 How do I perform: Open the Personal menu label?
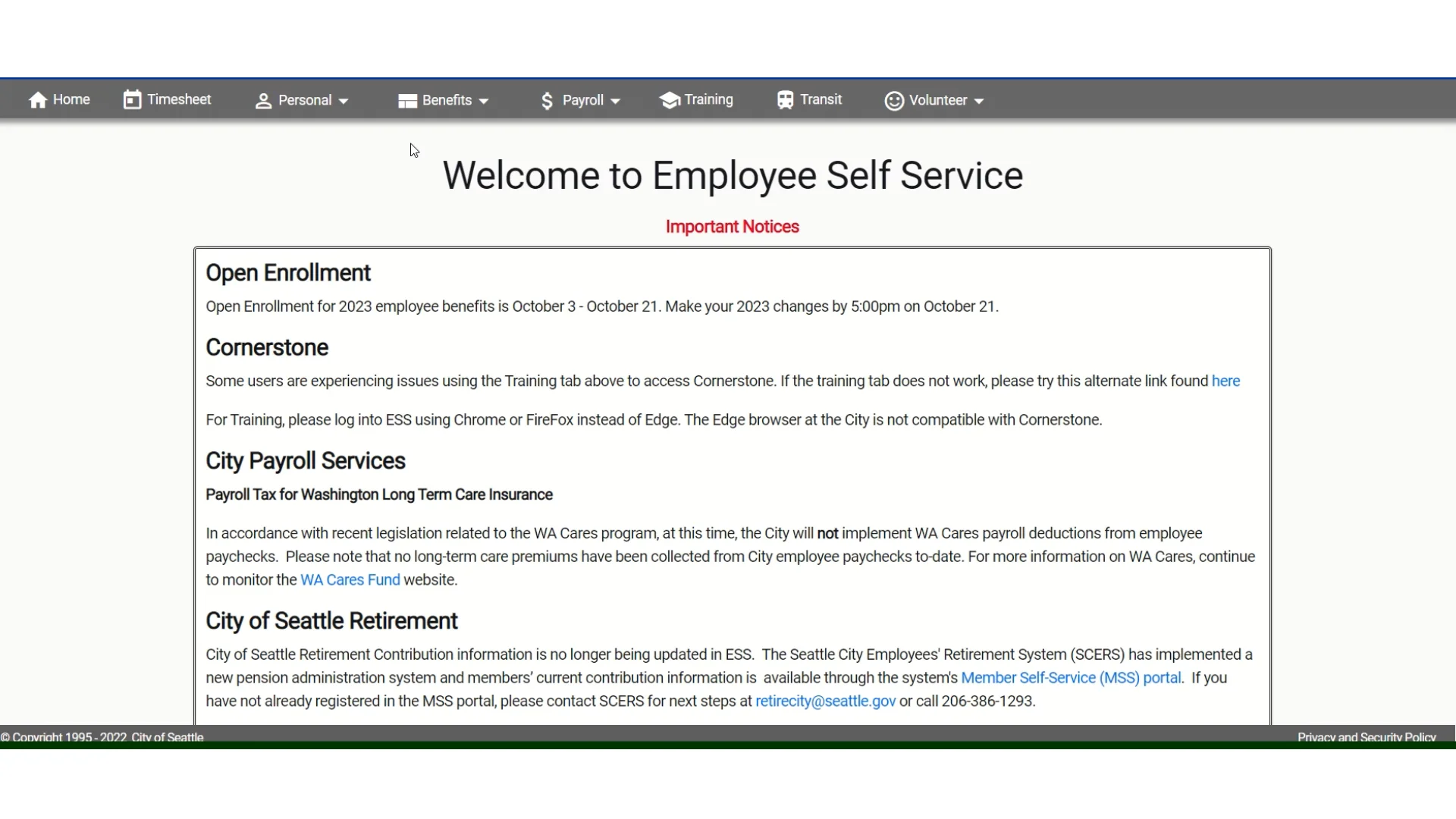305,100
